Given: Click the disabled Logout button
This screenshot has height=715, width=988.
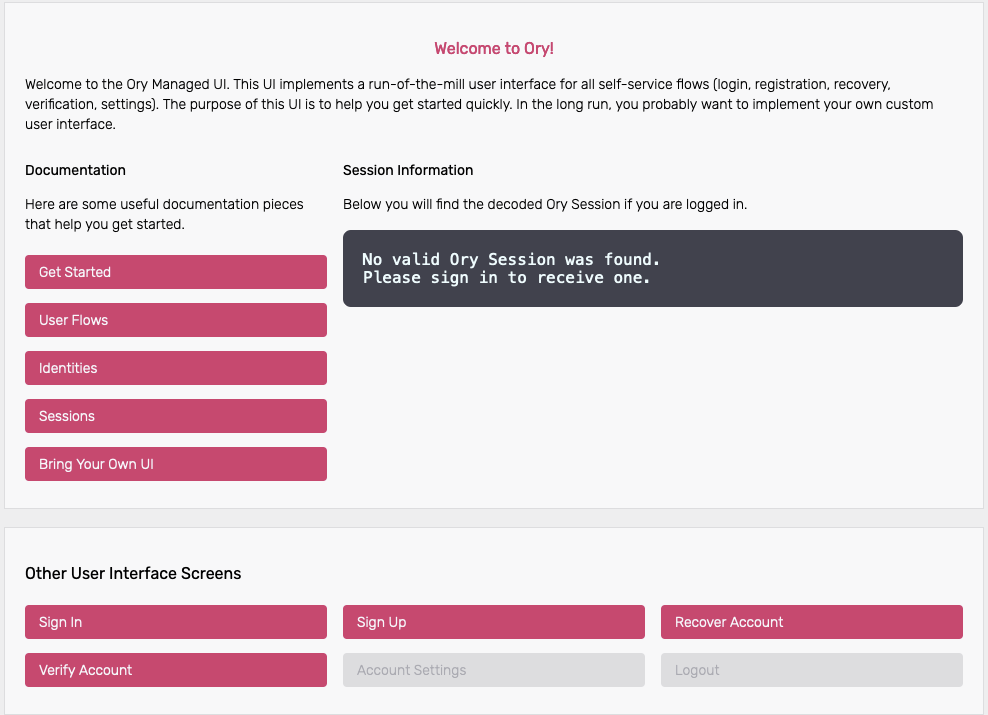Looking at the screenshot, I should (x=811, y=669).
